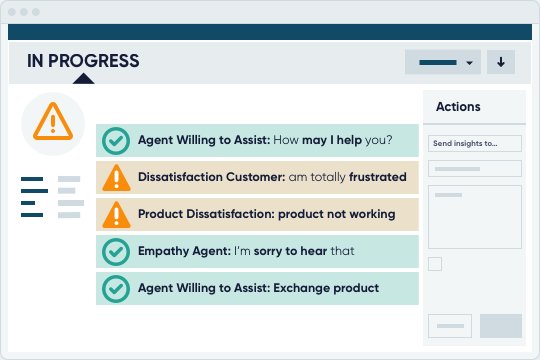Click the filled gray button in Actions panel

(x=501, y=326)
